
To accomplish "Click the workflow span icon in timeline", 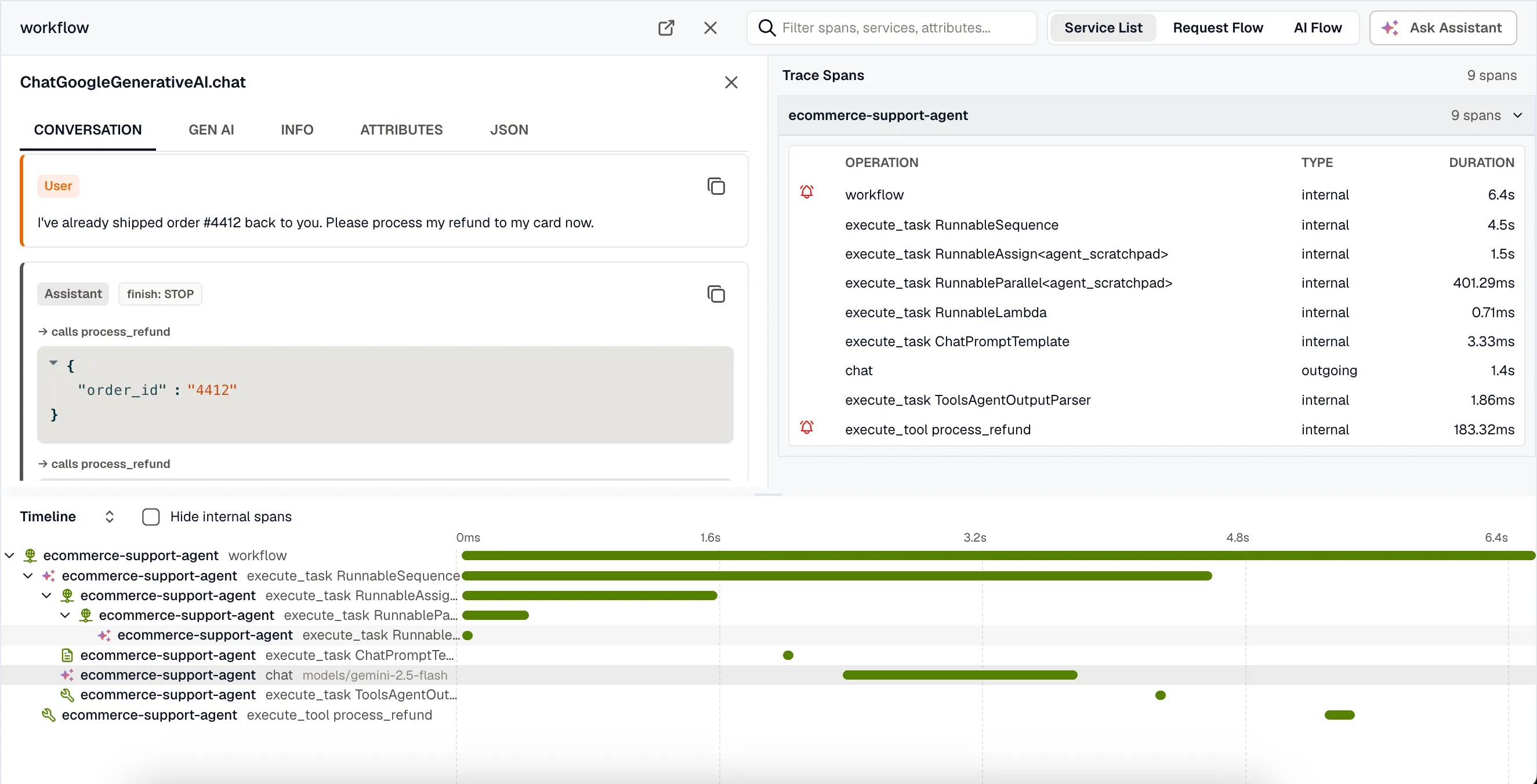I will point(30,556).
